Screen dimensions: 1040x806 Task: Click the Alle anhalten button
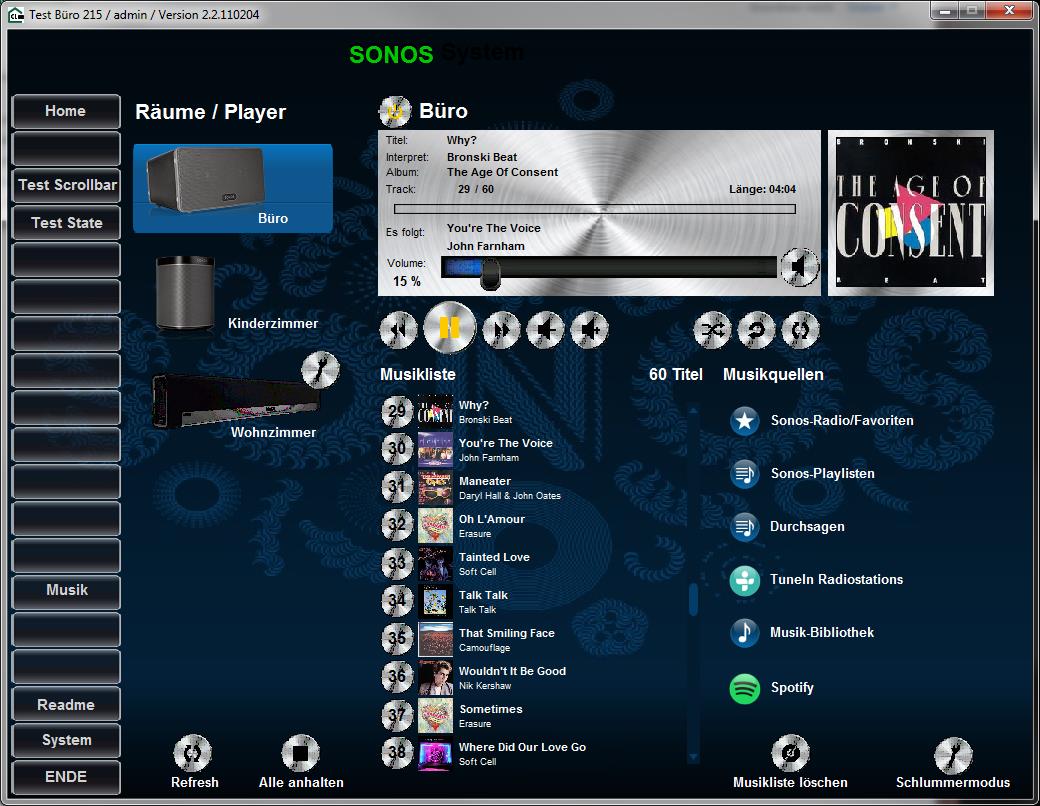[x=300, y=754]
